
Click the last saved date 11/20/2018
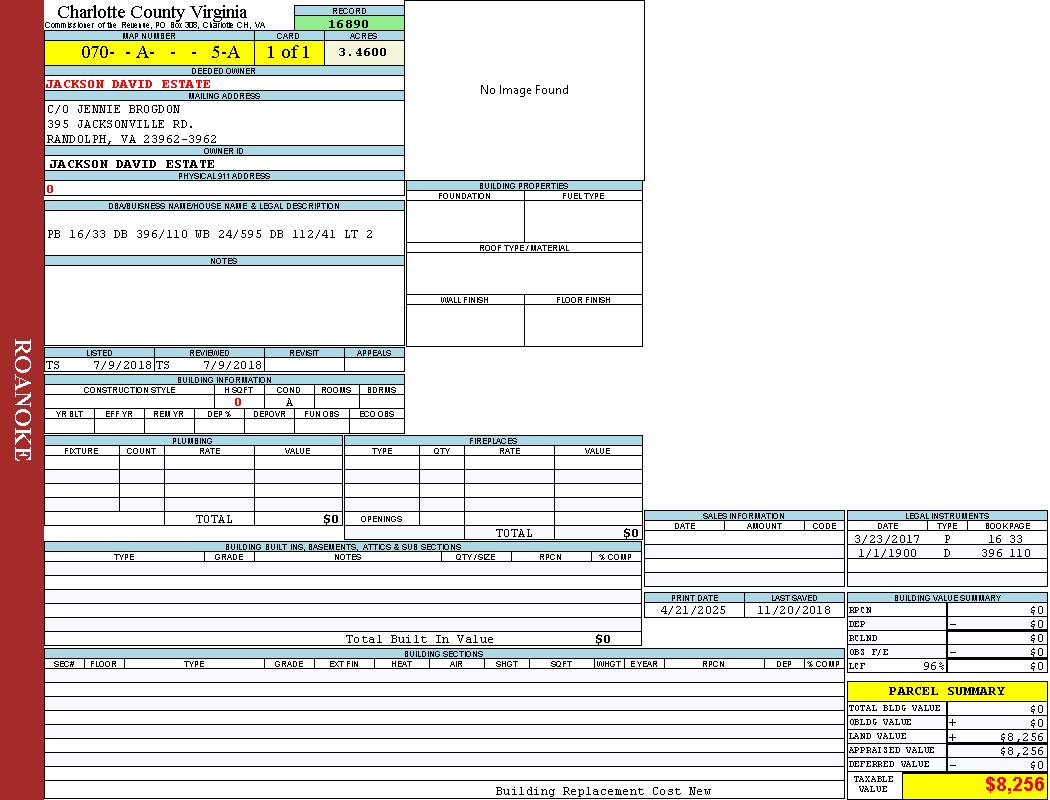(x=793, y=610)
